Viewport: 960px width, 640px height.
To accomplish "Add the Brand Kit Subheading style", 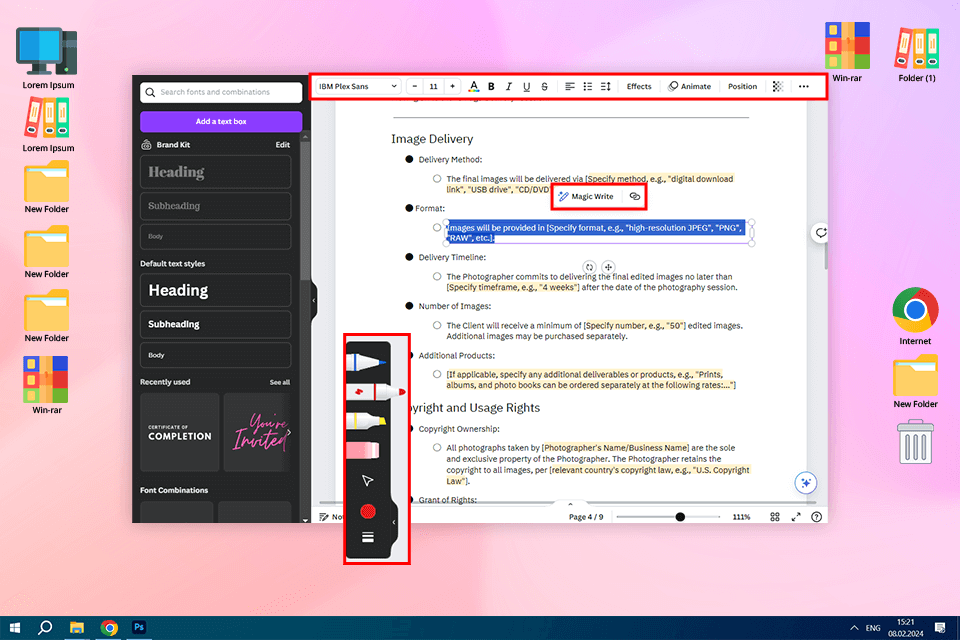I will tap(216, 206).
